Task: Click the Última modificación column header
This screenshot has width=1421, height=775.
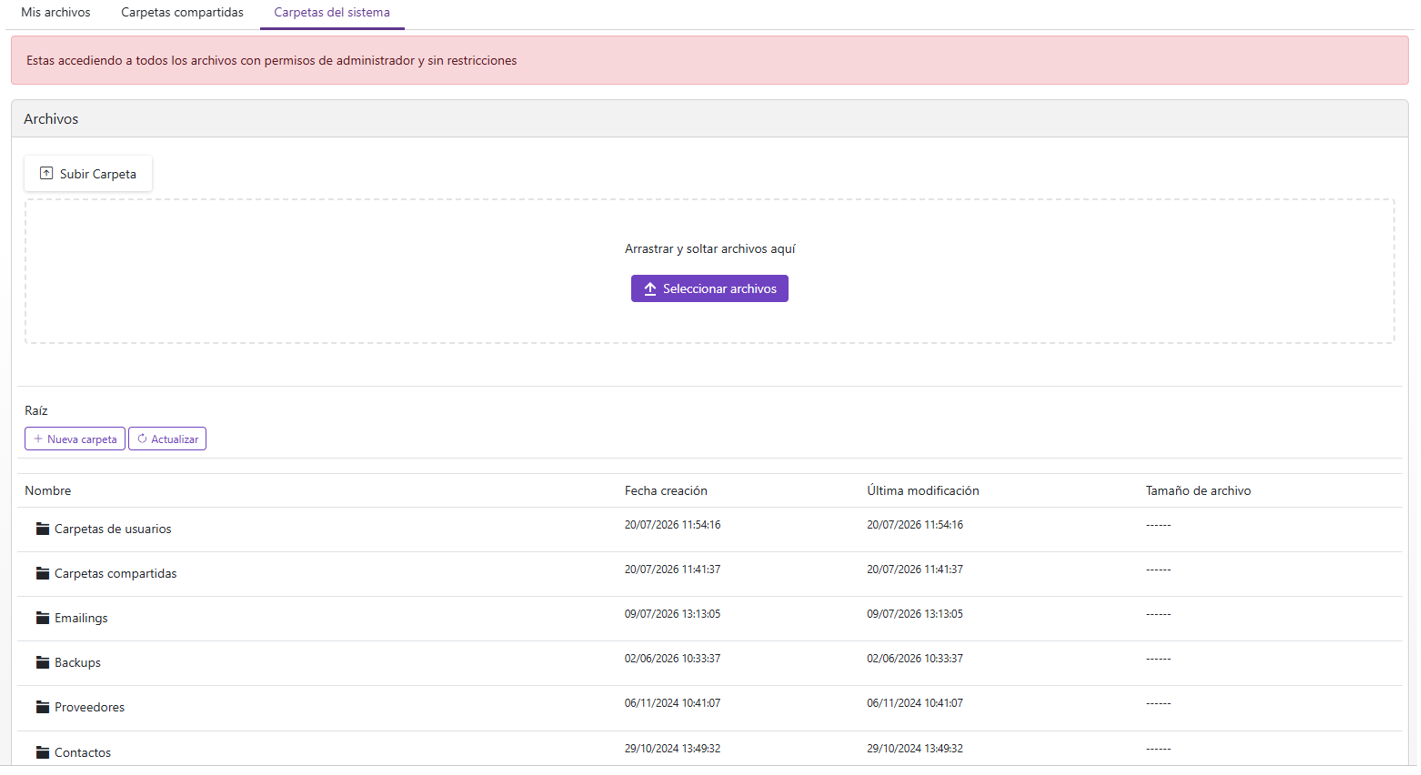Action: tap(923, 491)
